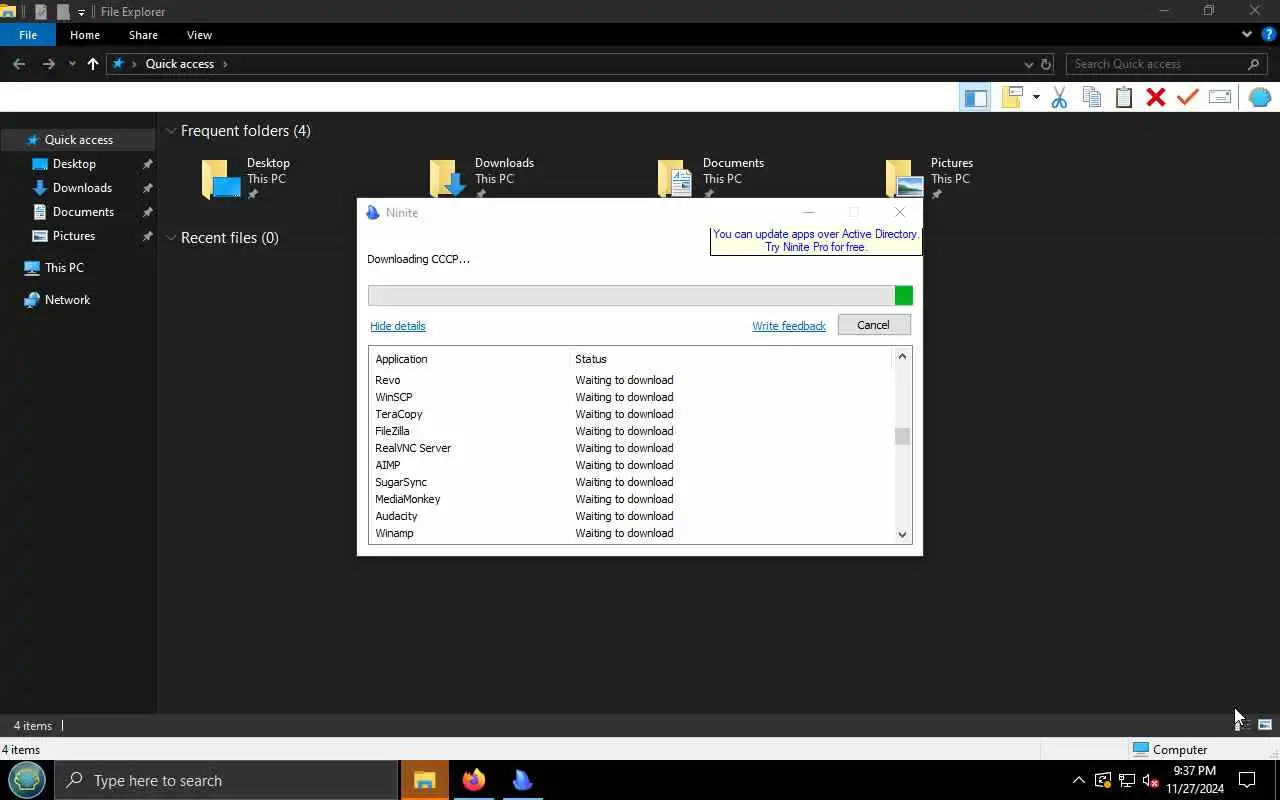The image size is (1280, 800).
Task: Open the Share ribbon tab
Action: 143,35
